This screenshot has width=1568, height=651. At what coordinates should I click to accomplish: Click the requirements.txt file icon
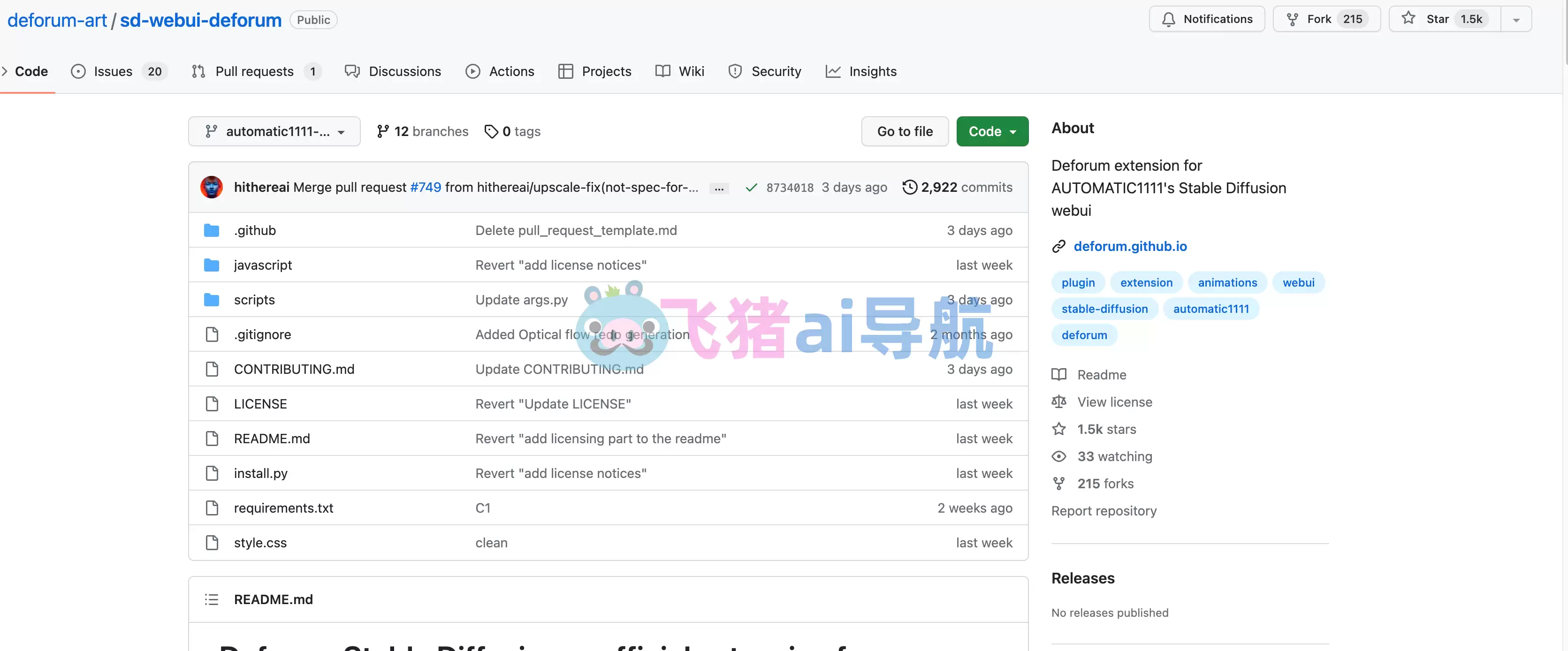coord(211,507)
